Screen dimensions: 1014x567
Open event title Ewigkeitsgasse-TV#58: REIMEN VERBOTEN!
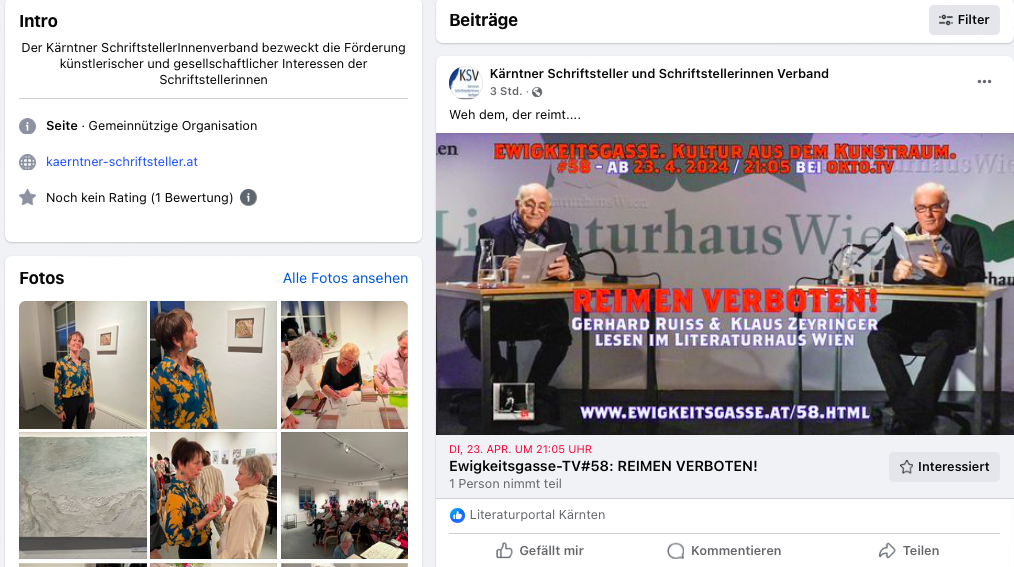[x=603, y=466]
